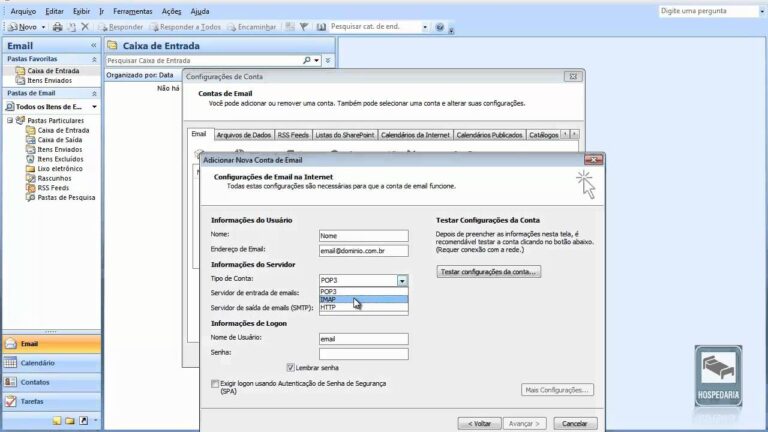Click the Folder List icon

(x=70, y=421)
